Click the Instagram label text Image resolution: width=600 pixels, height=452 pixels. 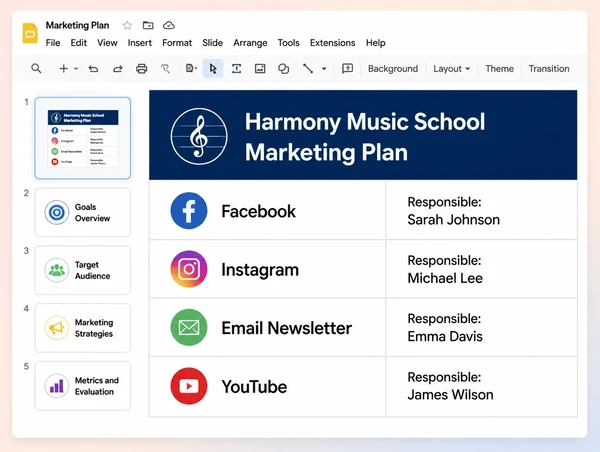260,270
